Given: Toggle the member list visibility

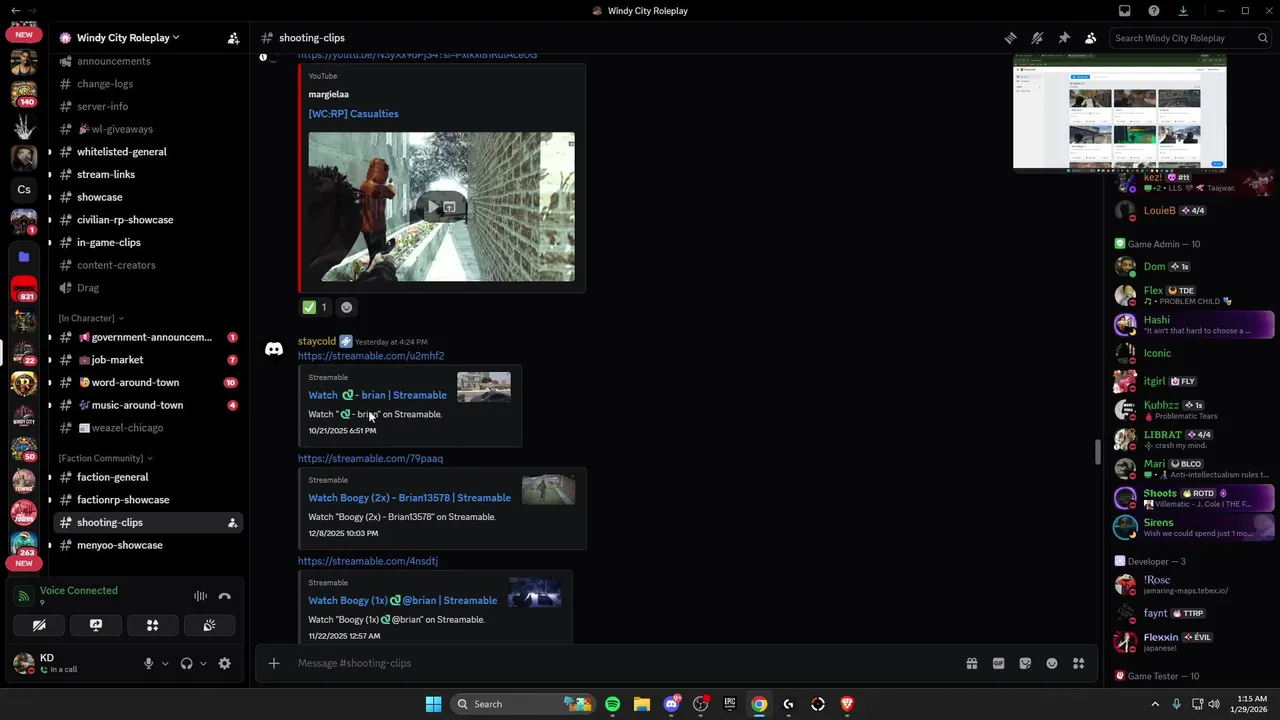Looking at the screenshot, I should point(1090,38).
